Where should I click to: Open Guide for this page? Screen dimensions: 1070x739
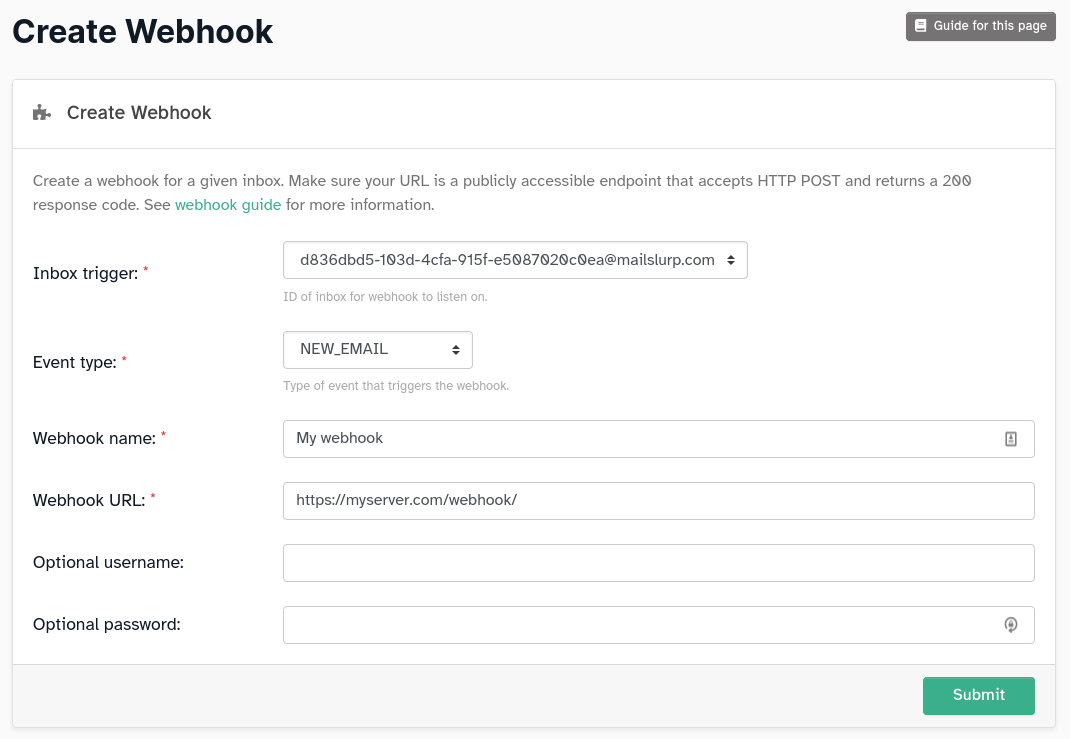coord(980,26)
